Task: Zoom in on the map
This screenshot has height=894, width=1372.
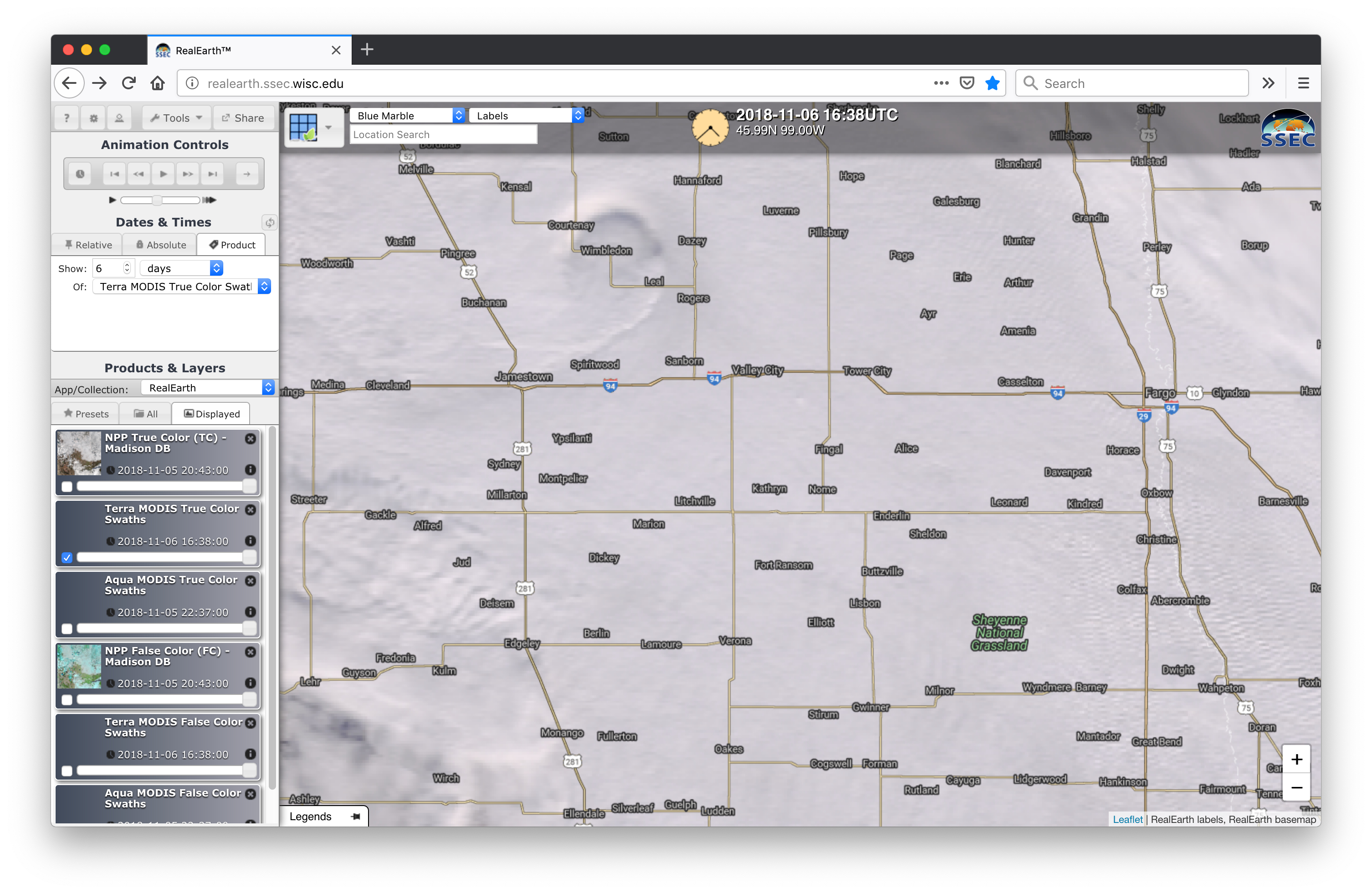Action: 1296,759
